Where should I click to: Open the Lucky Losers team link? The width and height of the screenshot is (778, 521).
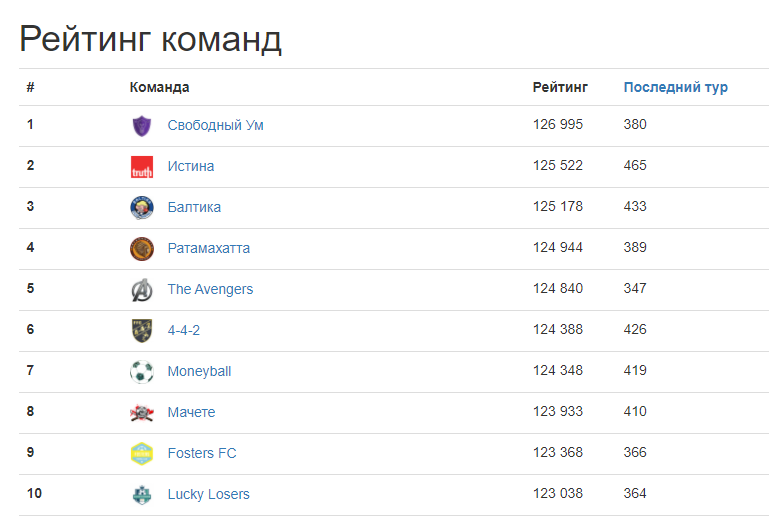point(208,494)
